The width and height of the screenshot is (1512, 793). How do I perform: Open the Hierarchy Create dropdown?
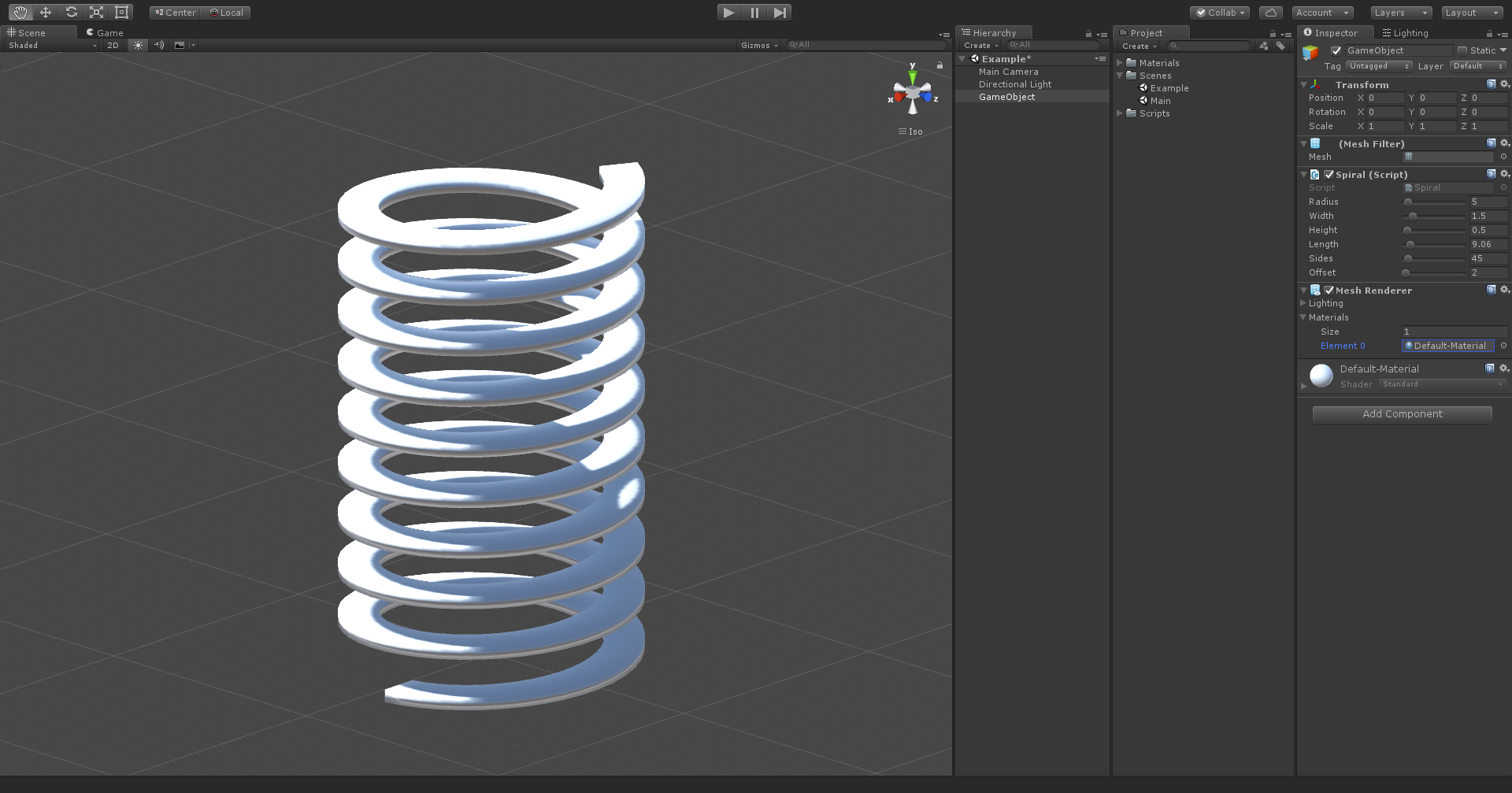coord(980,46)
